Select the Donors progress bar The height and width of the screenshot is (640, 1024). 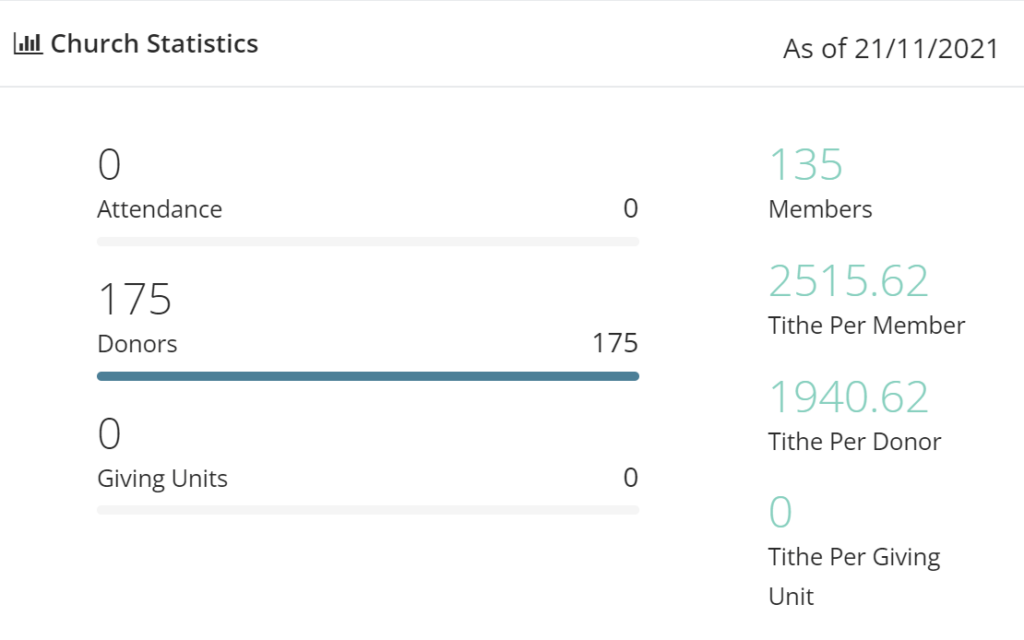coord(367,375)
